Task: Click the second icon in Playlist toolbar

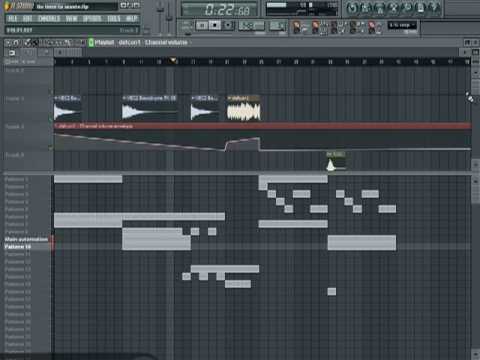Action: [17, 43]
